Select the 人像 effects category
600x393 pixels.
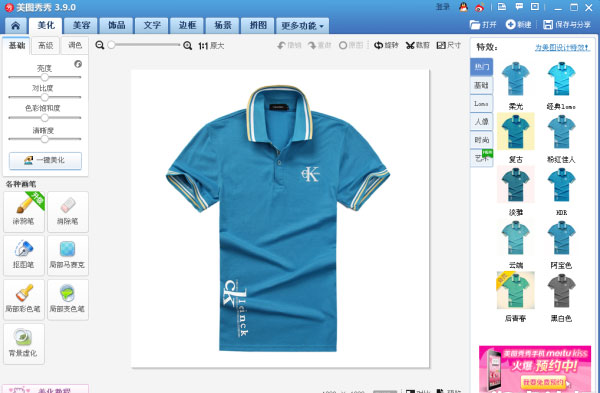coord(481,121)
